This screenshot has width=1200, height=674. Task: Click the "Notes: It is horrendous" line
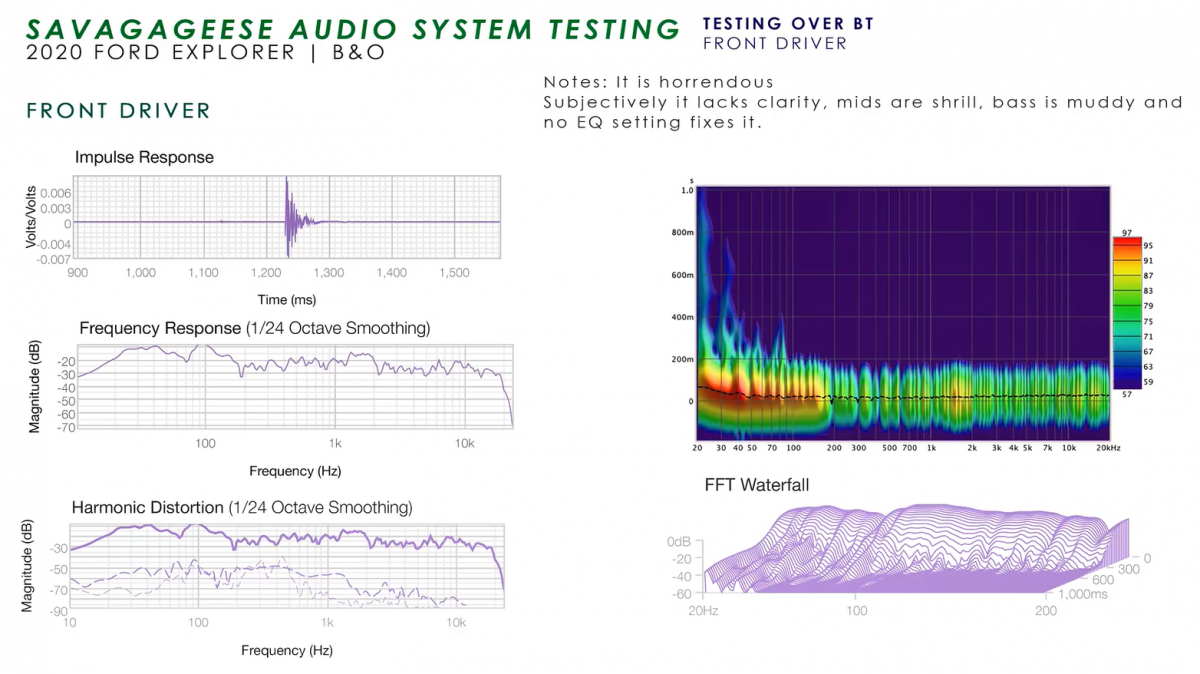[x=659, y=82]
